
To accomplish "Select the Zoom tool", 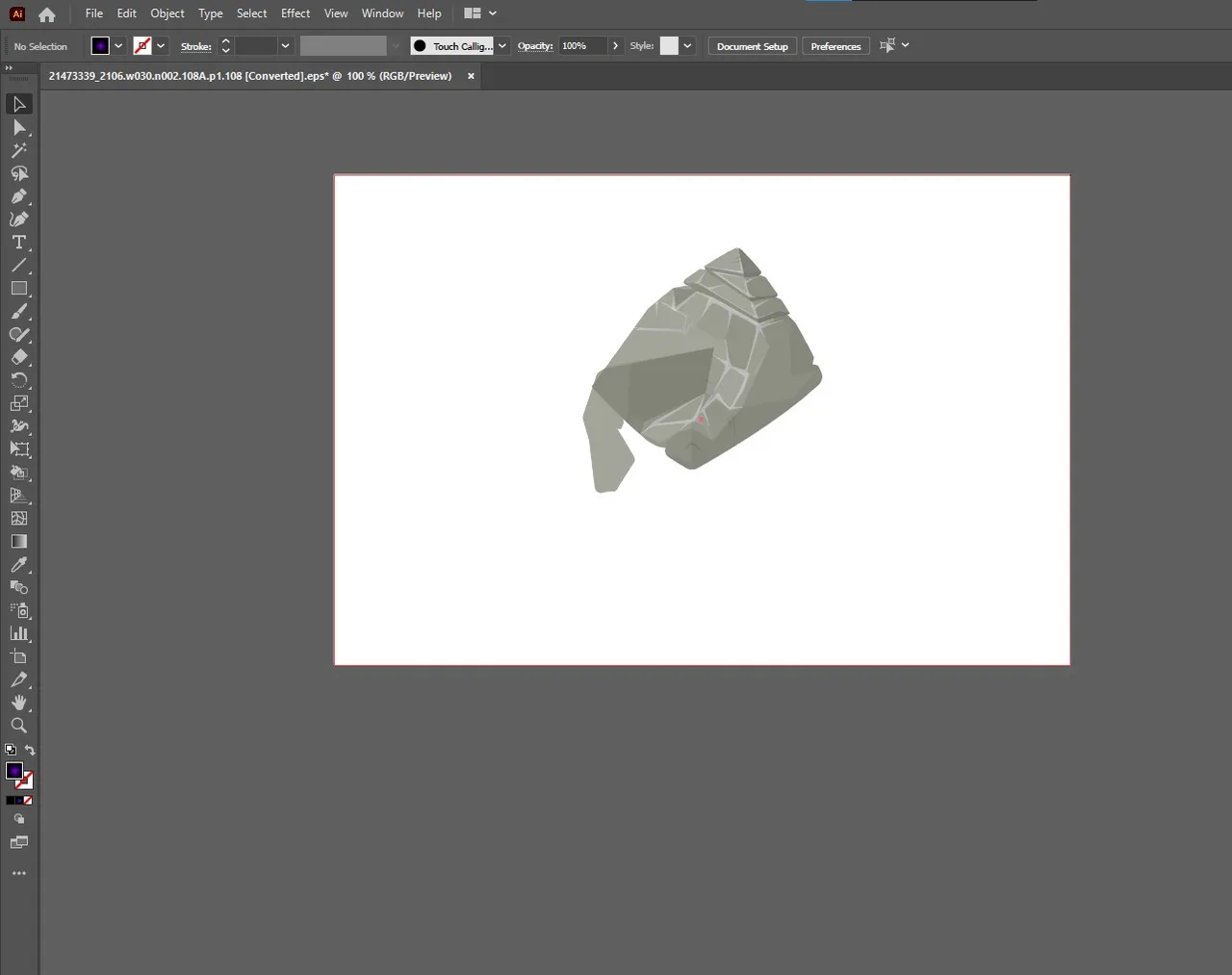I will pos(19,726).
